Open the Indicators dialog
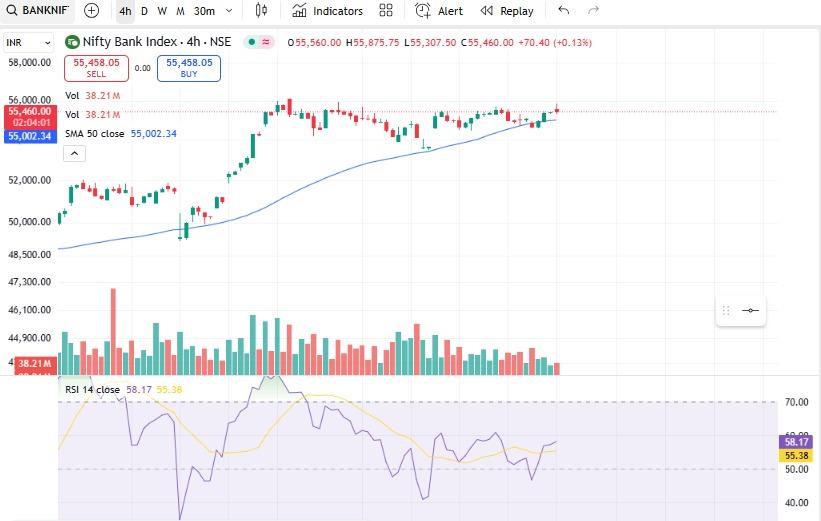 point(327,10)
